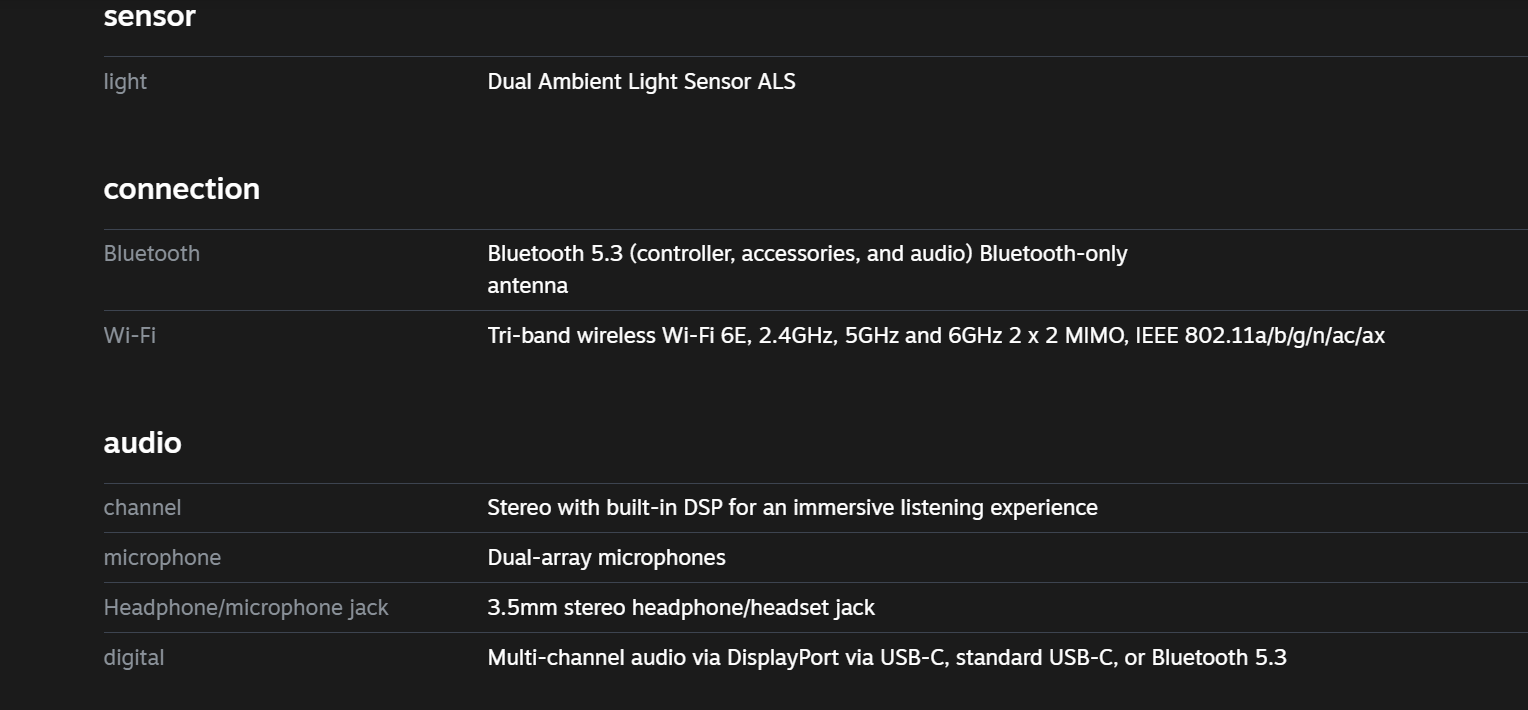1528x710 pixels.
Task: Select the Bluetooth row label
Action: (x=151, y=254)
